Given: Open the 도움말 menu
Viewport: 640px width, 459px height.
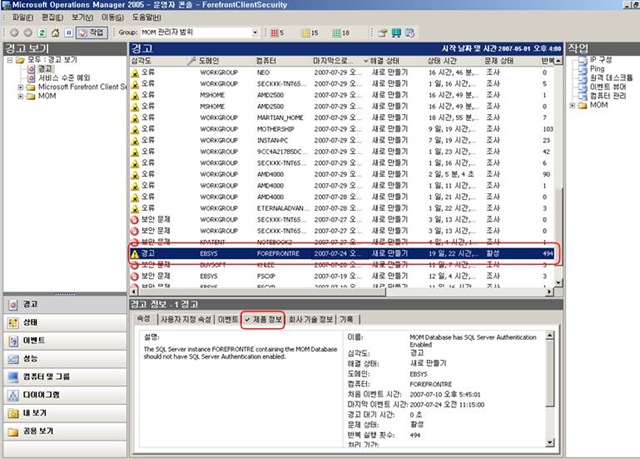Looking at the screenshot, I should click(x=146, y=18).
